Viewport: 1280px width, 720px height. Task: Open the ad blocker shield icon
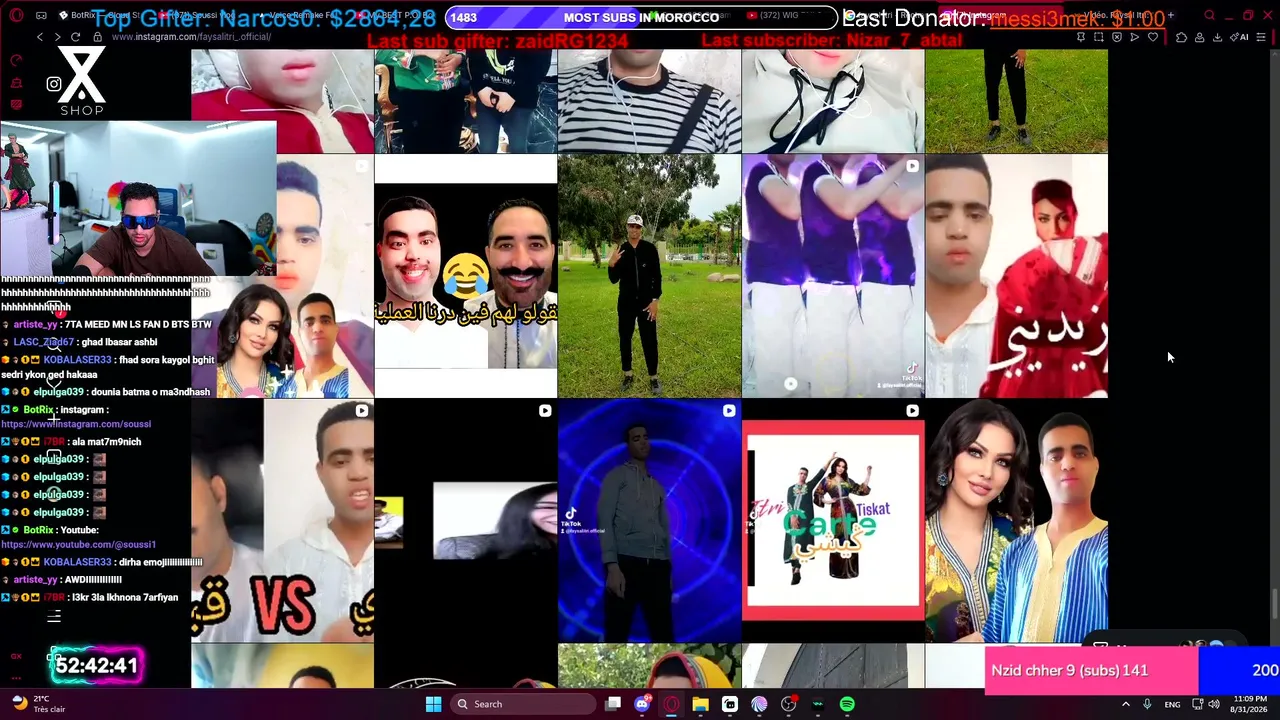1117,37
